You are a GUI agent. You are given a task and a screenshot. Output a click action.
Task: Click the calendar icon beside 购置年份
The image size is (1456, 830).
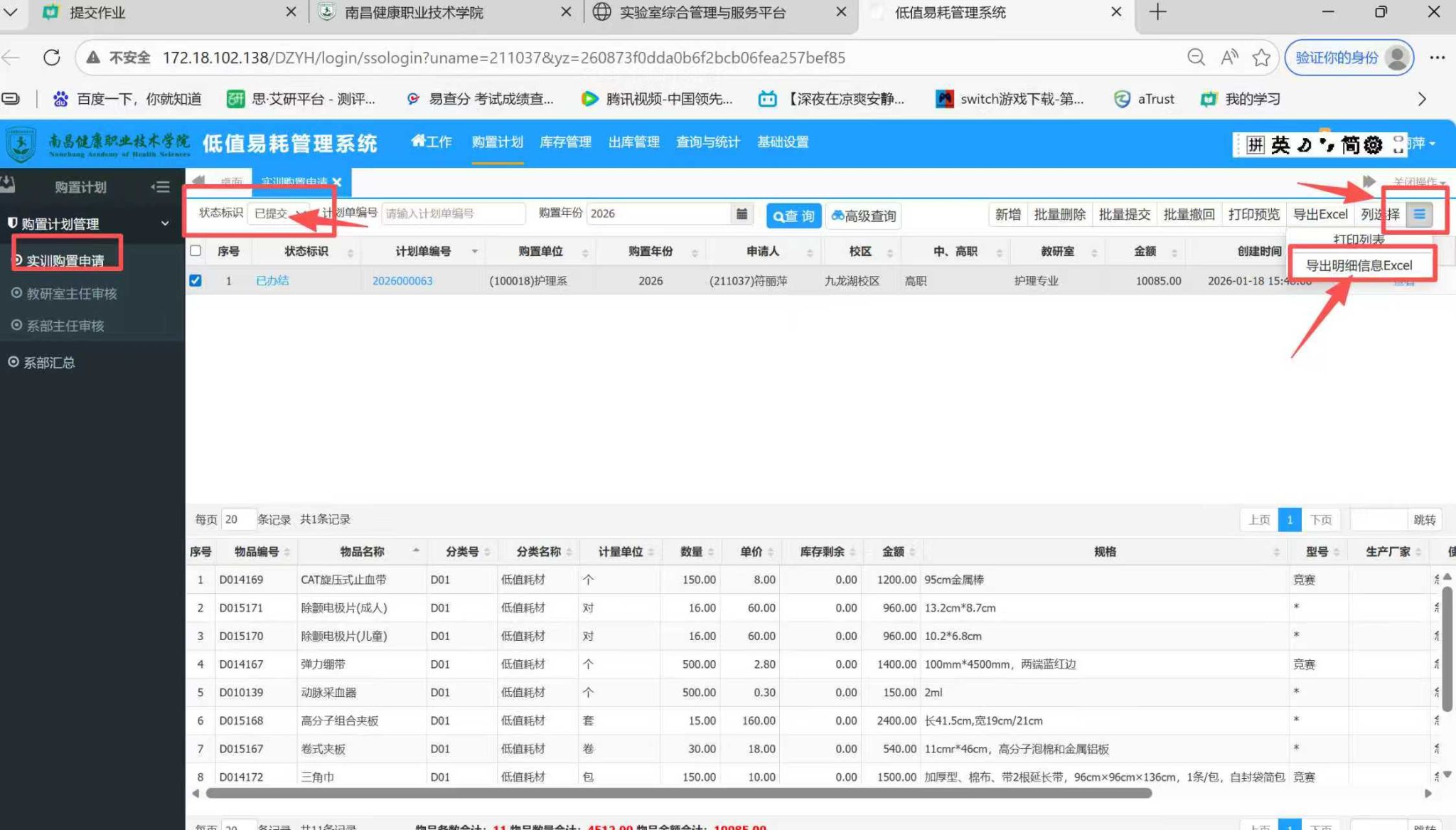click(x=742, y=213)
